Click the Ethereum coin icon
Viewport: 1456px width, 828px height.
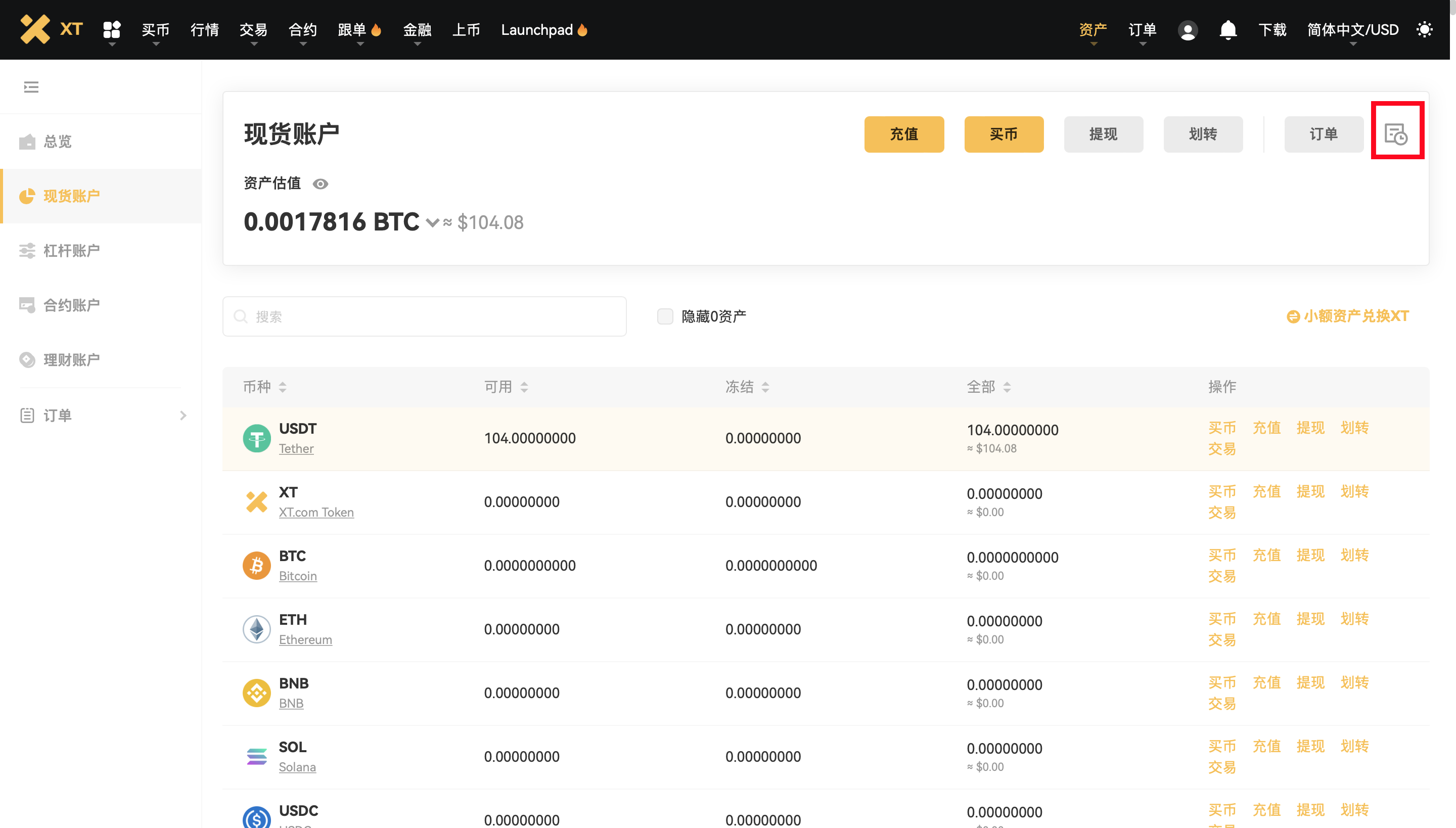[256, 629]
